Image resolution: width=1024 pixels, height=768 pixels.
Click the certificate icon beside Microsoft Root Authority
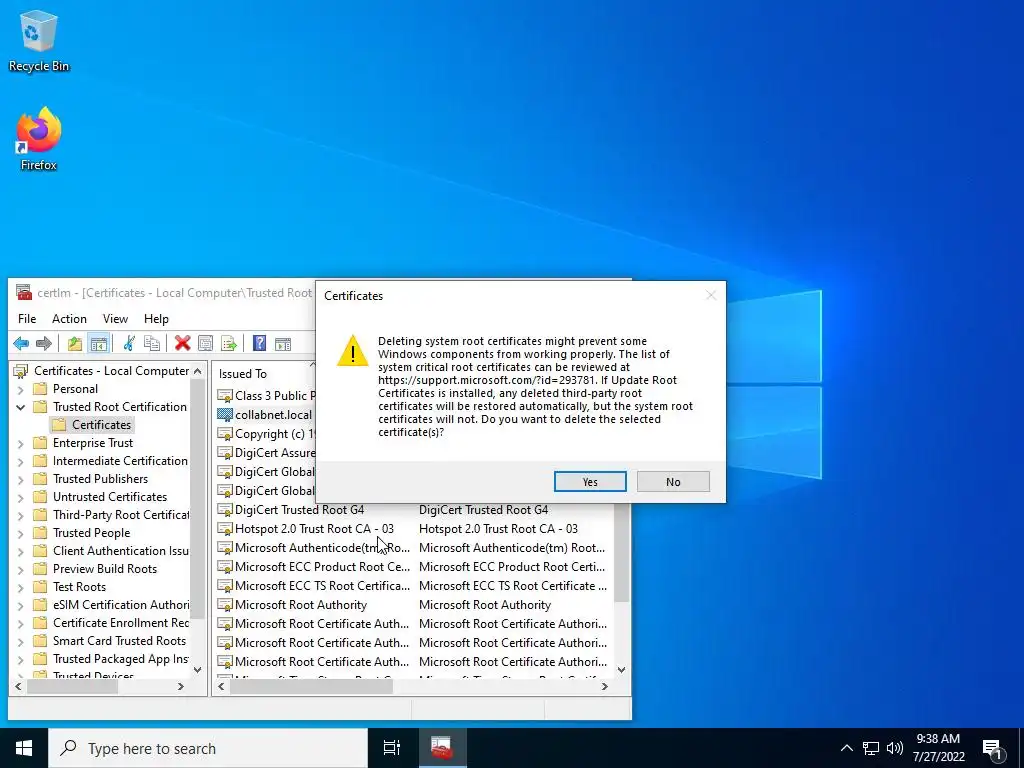coord(225,605)
